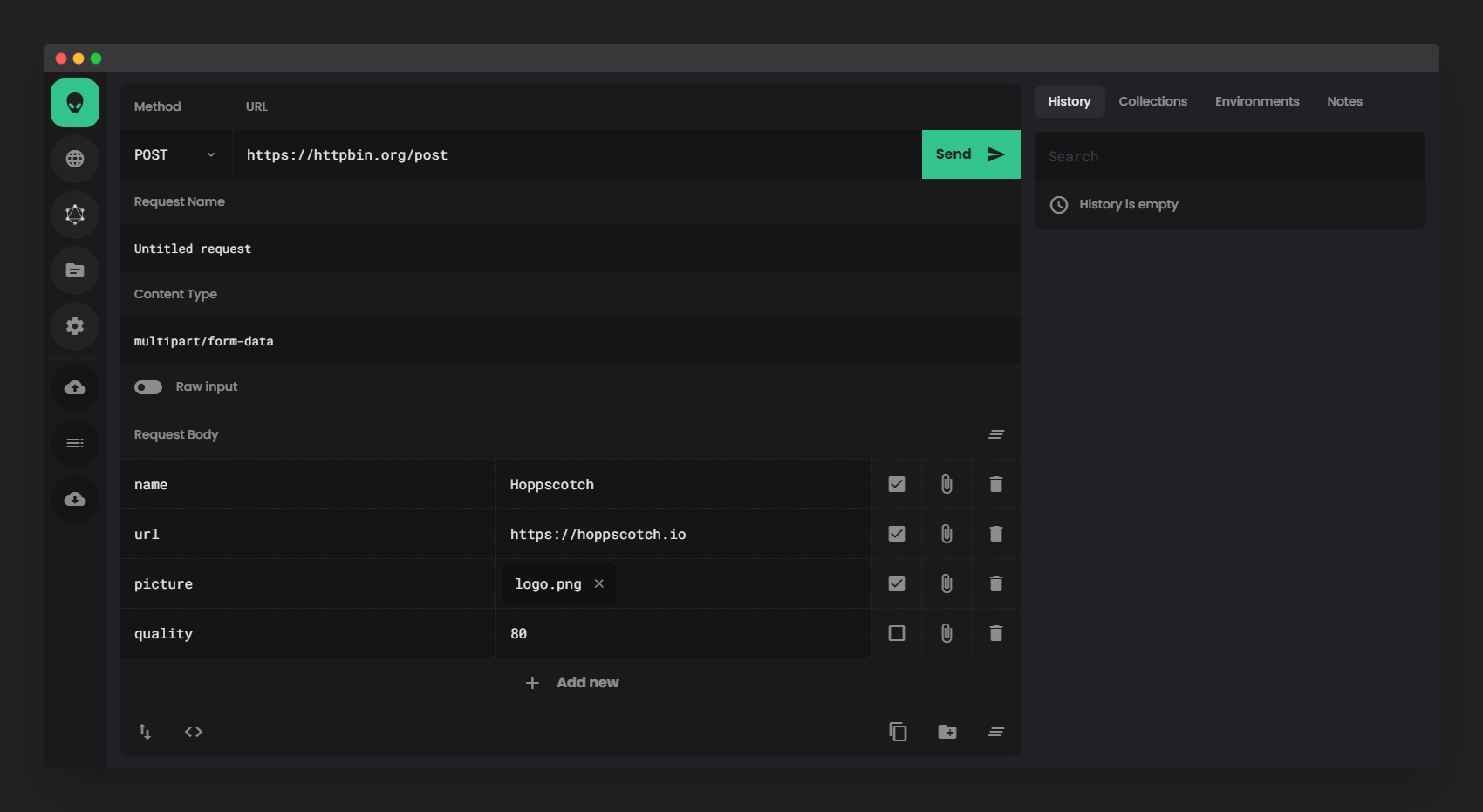The image size is (1483, 812).
Task: Edit the Hoppscotch value field
Action: pos(684,484)
